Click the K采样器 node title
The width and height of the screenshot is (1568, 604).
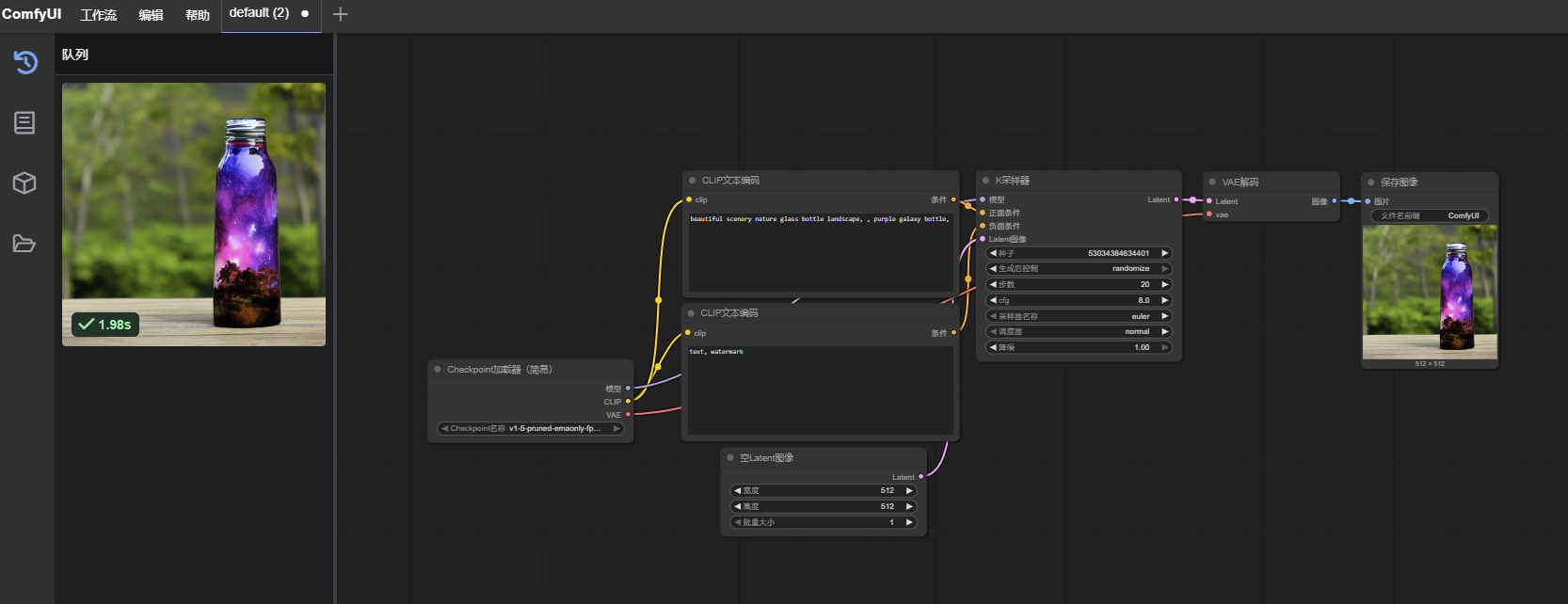(1012, 180)
